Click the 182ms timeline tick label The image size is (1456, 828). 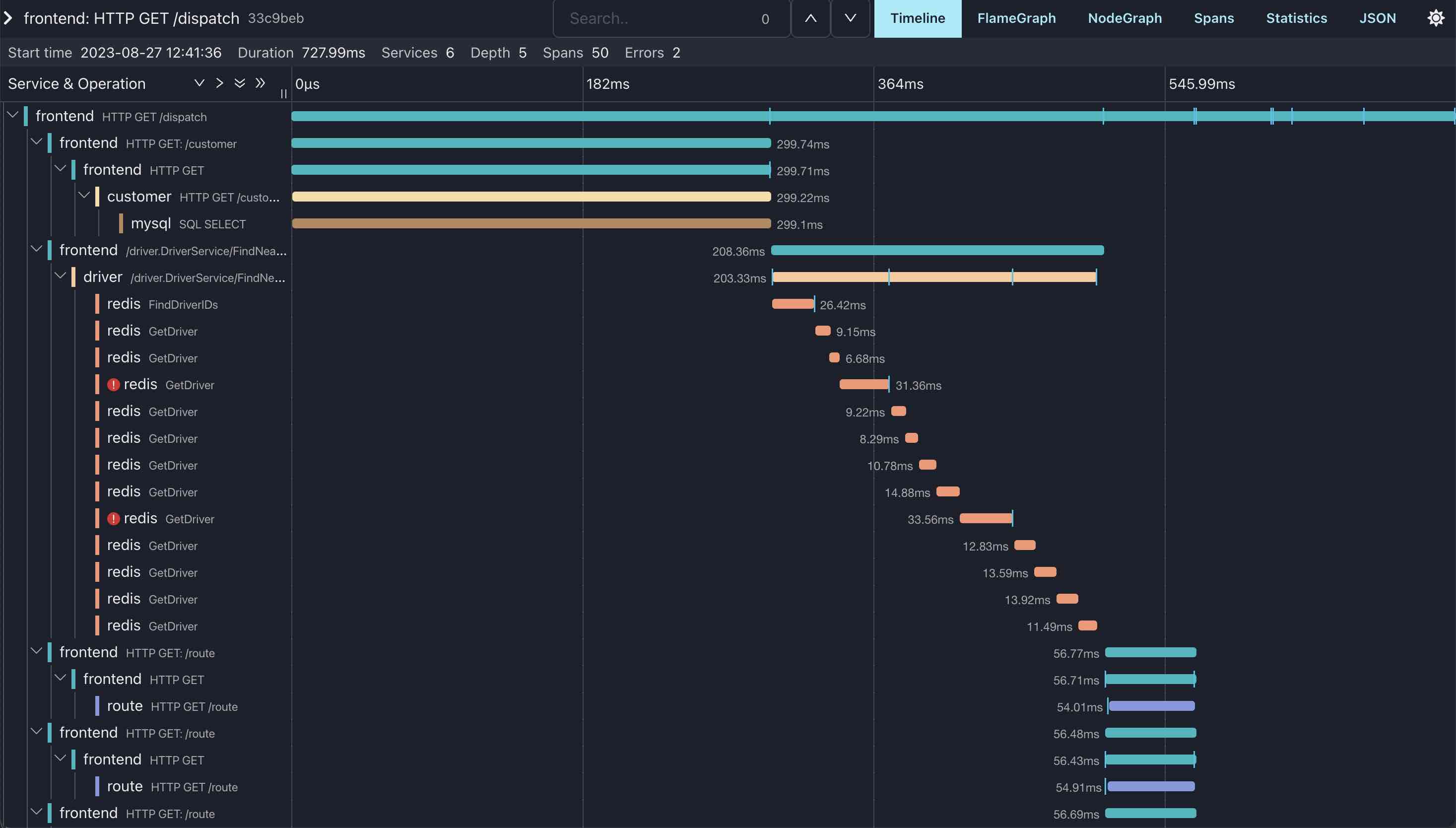coord(608,83)
